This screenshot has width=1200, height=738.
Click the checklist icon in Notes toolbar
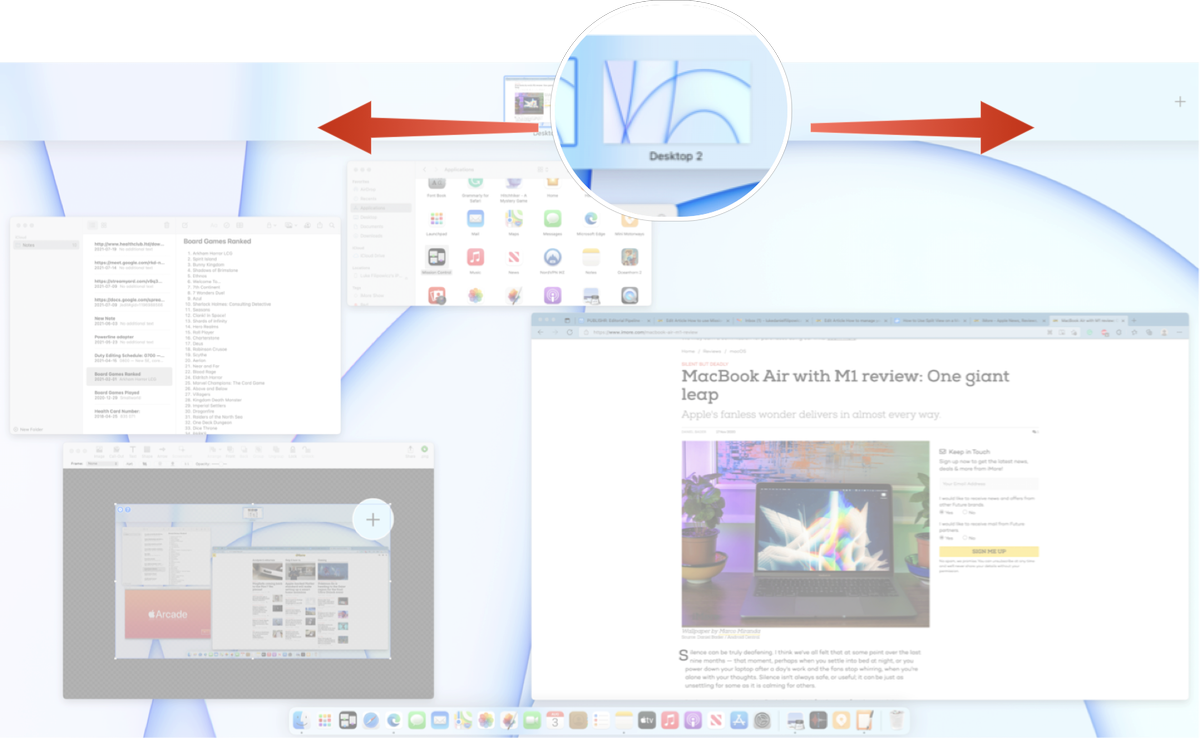[x=226, y=225]
